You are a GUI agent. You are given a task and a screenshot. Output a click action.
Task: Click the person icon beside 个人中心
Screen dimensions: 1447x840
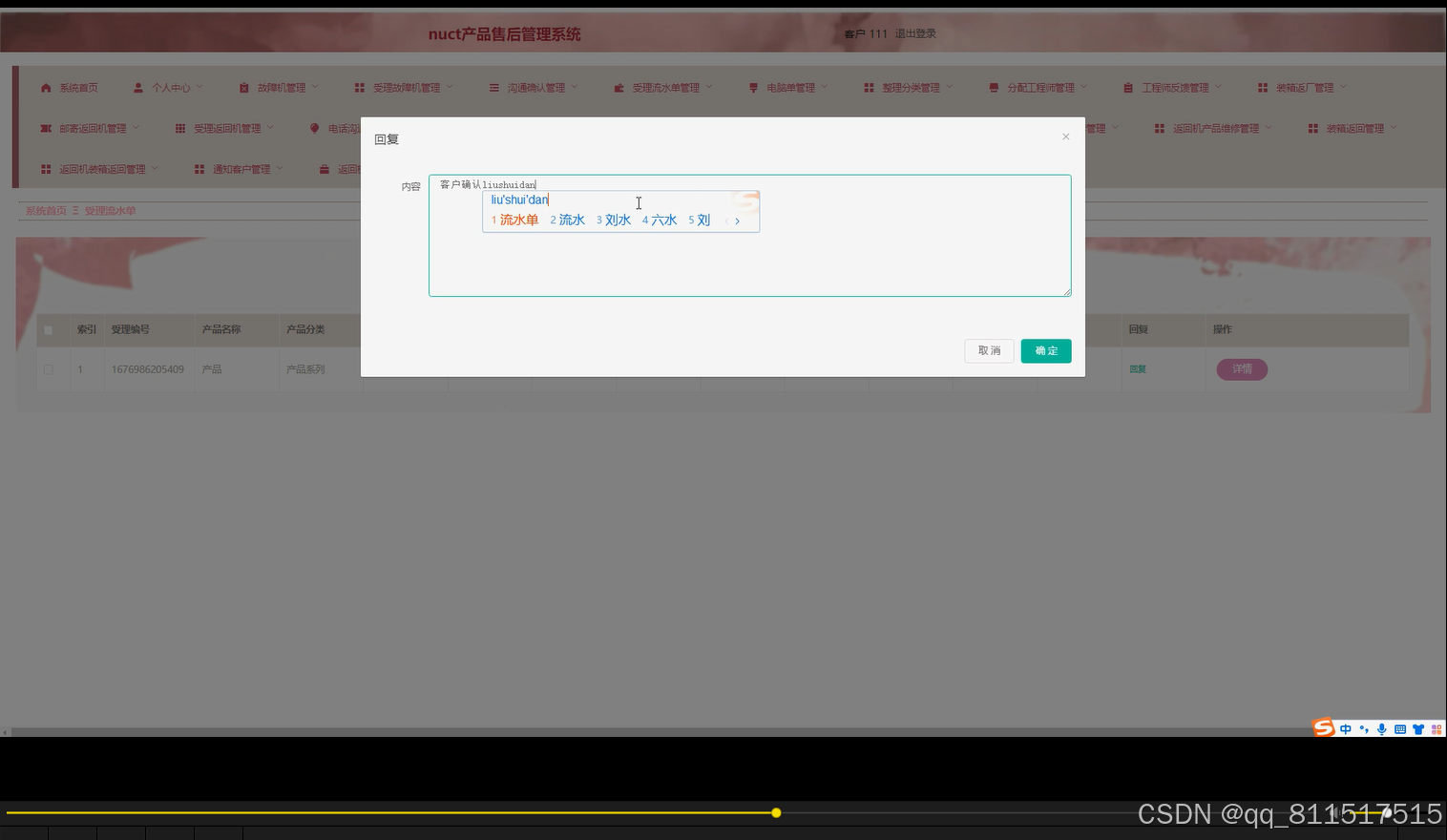point(138,86)
